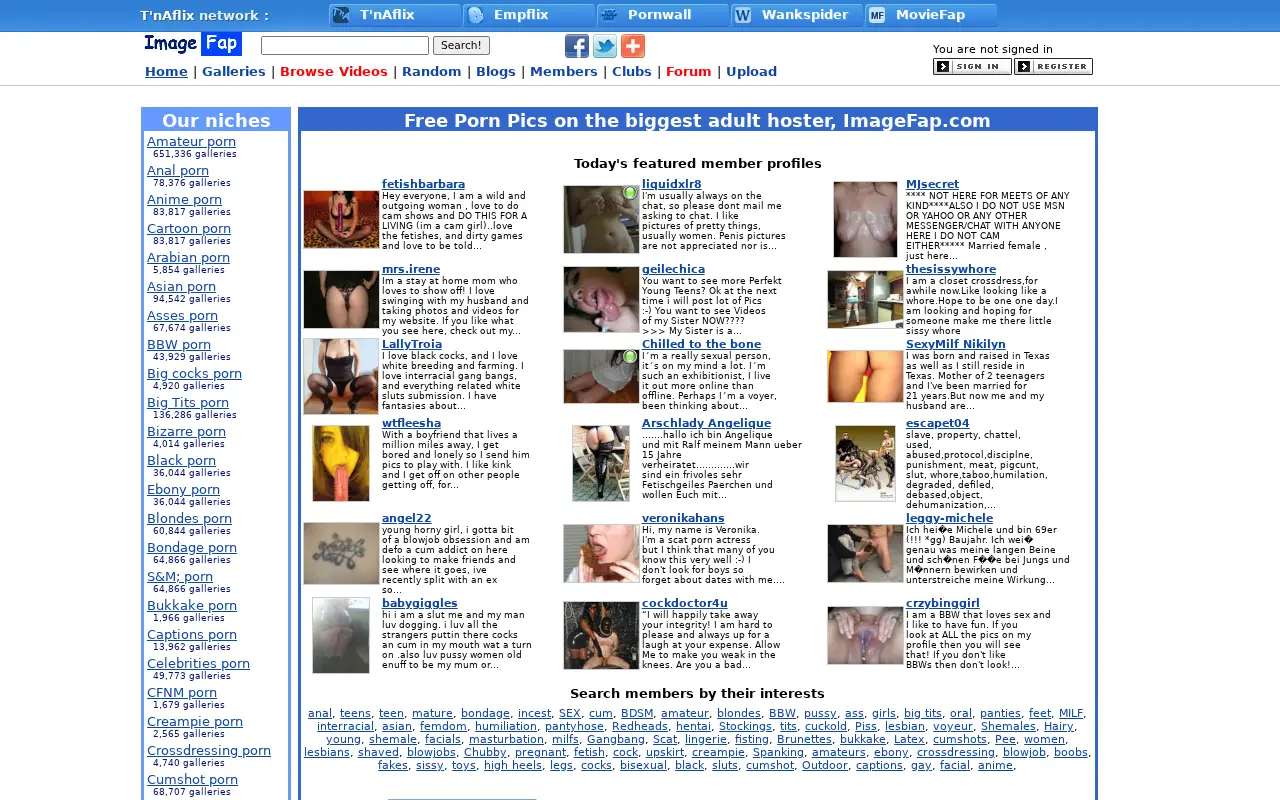The width and height of the screenshot is (1280, 800).
Task: Click the Twitter bird icon
Action: point(605,46)
